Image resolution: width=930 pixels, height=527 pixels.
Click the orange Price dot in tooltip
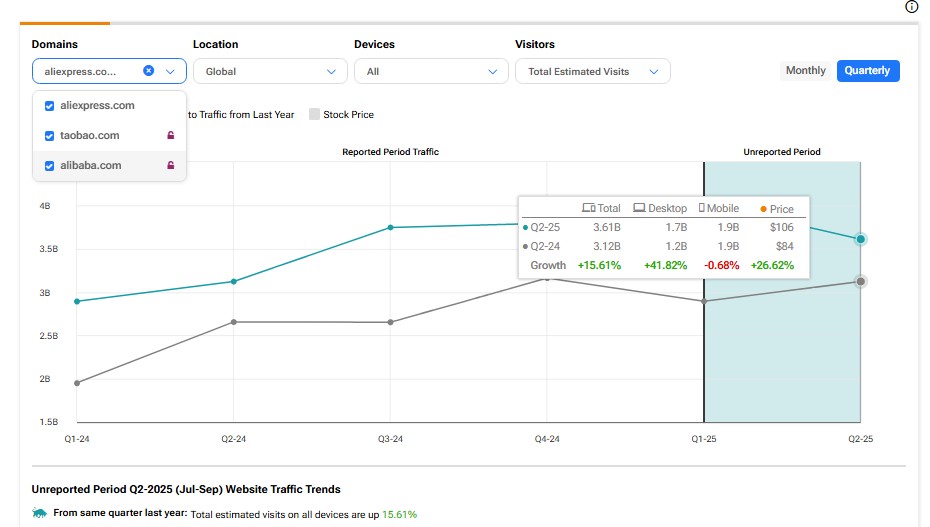point(763,209)
